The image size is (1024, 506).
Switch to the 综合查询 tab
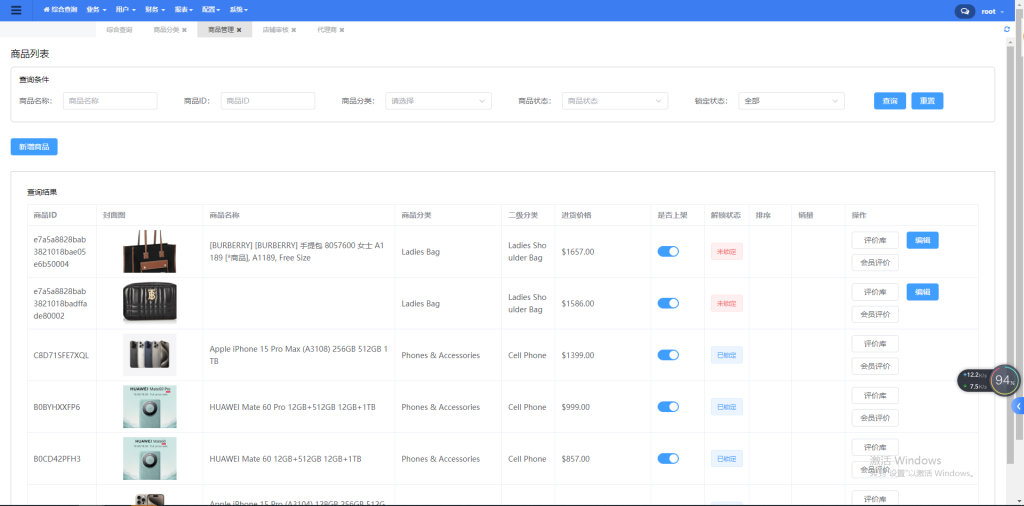point(119,30)
